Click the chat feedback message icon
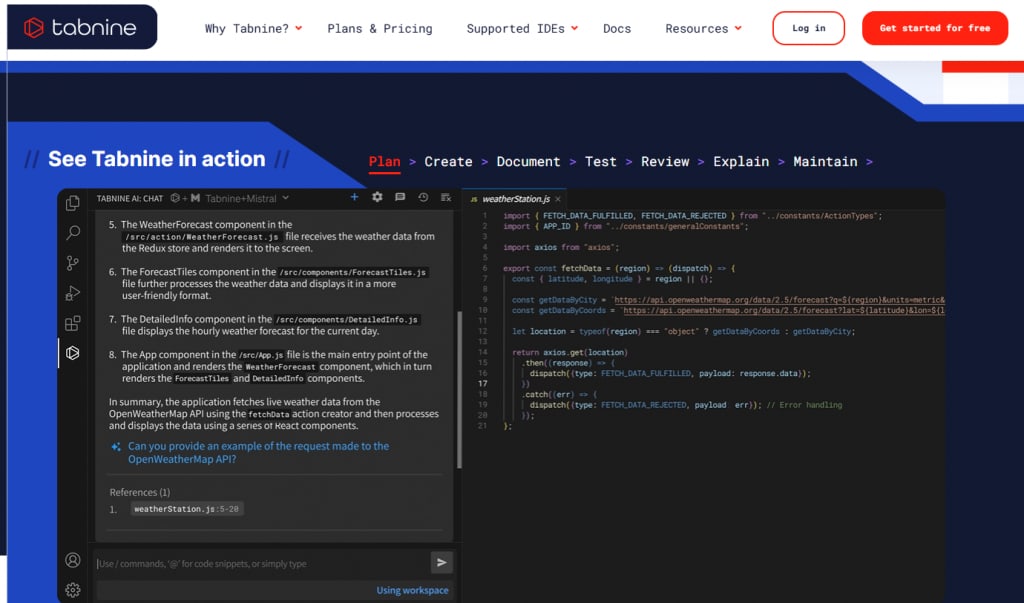Screen dimensions: 1024x603 pyautogui.click(x=400, y=197)
